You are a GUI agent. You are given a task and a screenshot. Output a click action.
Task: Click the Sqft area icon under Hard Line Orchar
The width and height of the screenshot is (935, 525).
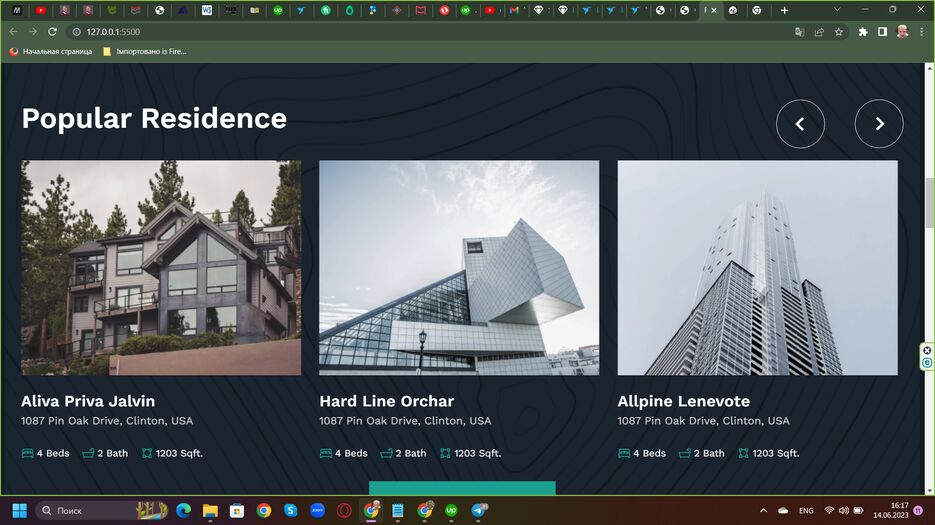point(445,453)
